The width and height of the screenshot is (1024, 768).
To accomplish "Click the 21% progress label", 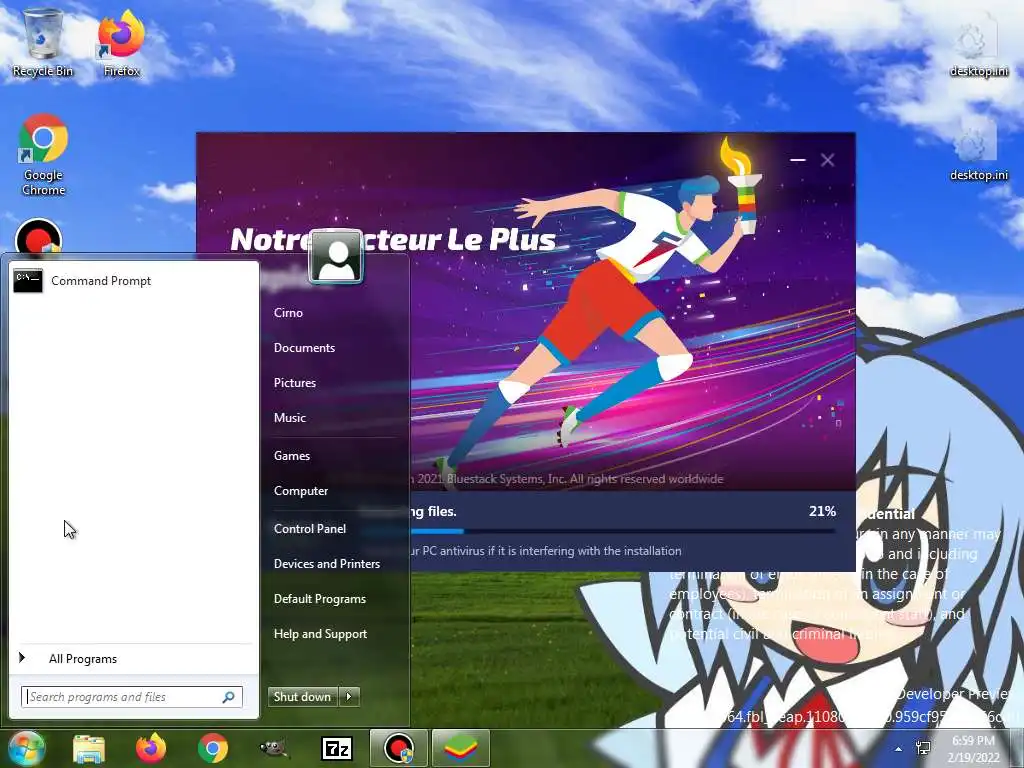I will coord(822,511).
